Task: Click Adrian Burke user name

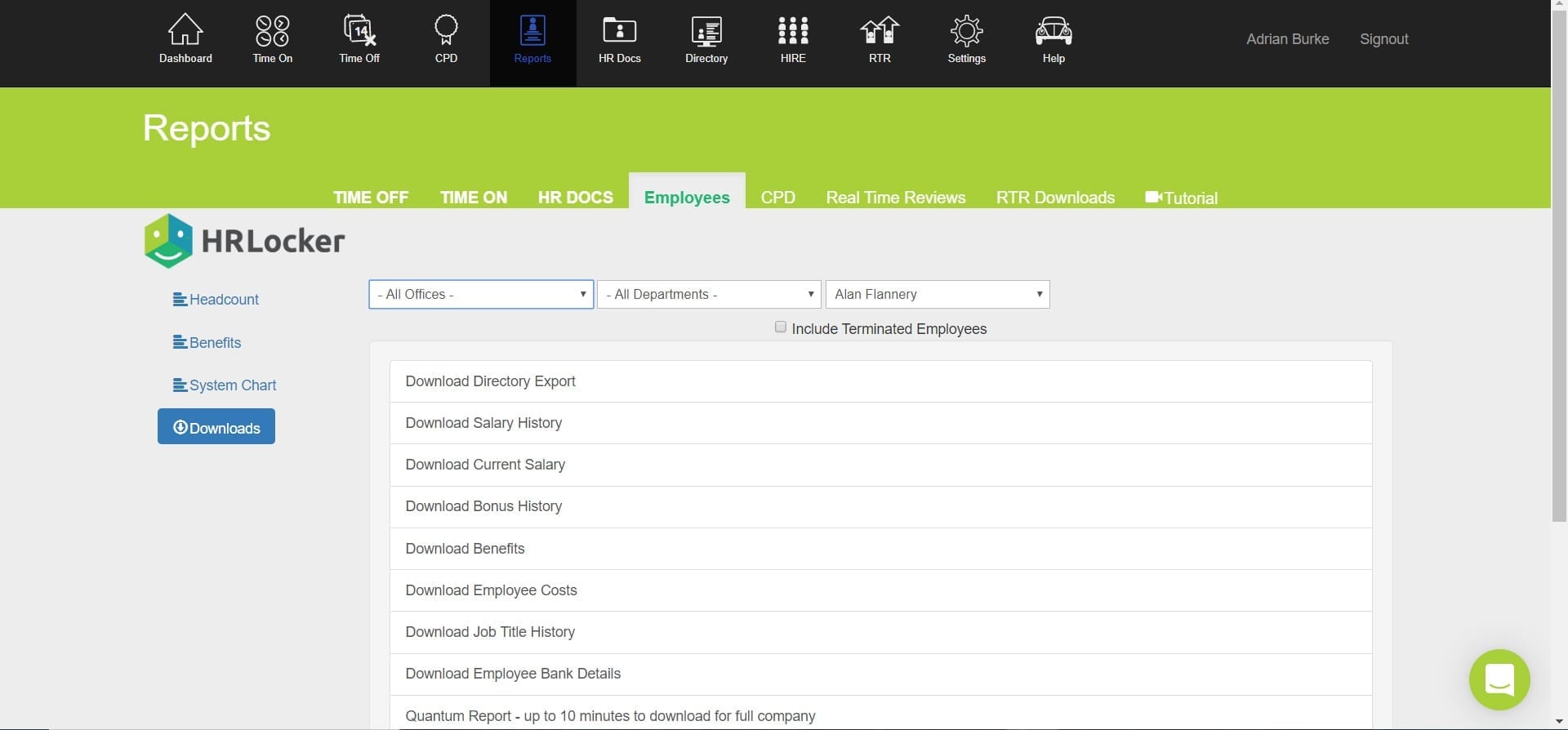Action: click(1287, 39)
